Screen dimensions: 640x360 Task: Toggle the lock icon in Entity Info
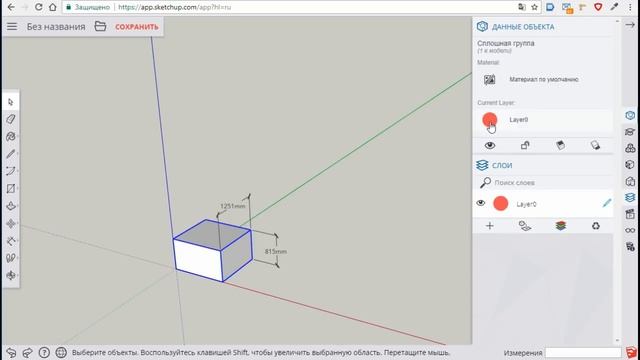coord(525,145)
